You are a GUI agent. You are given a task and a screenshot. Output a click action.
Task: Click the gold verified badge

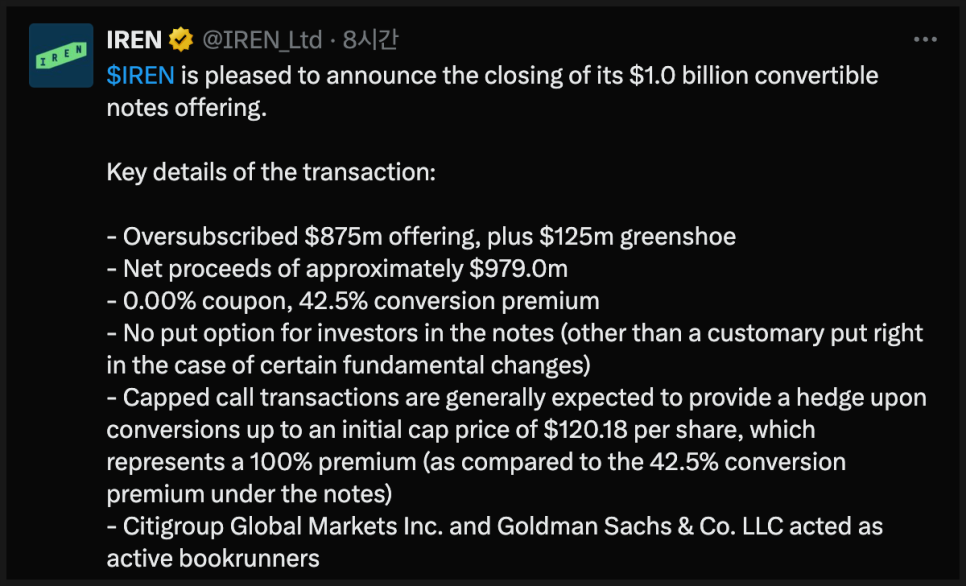click(181, 40)
